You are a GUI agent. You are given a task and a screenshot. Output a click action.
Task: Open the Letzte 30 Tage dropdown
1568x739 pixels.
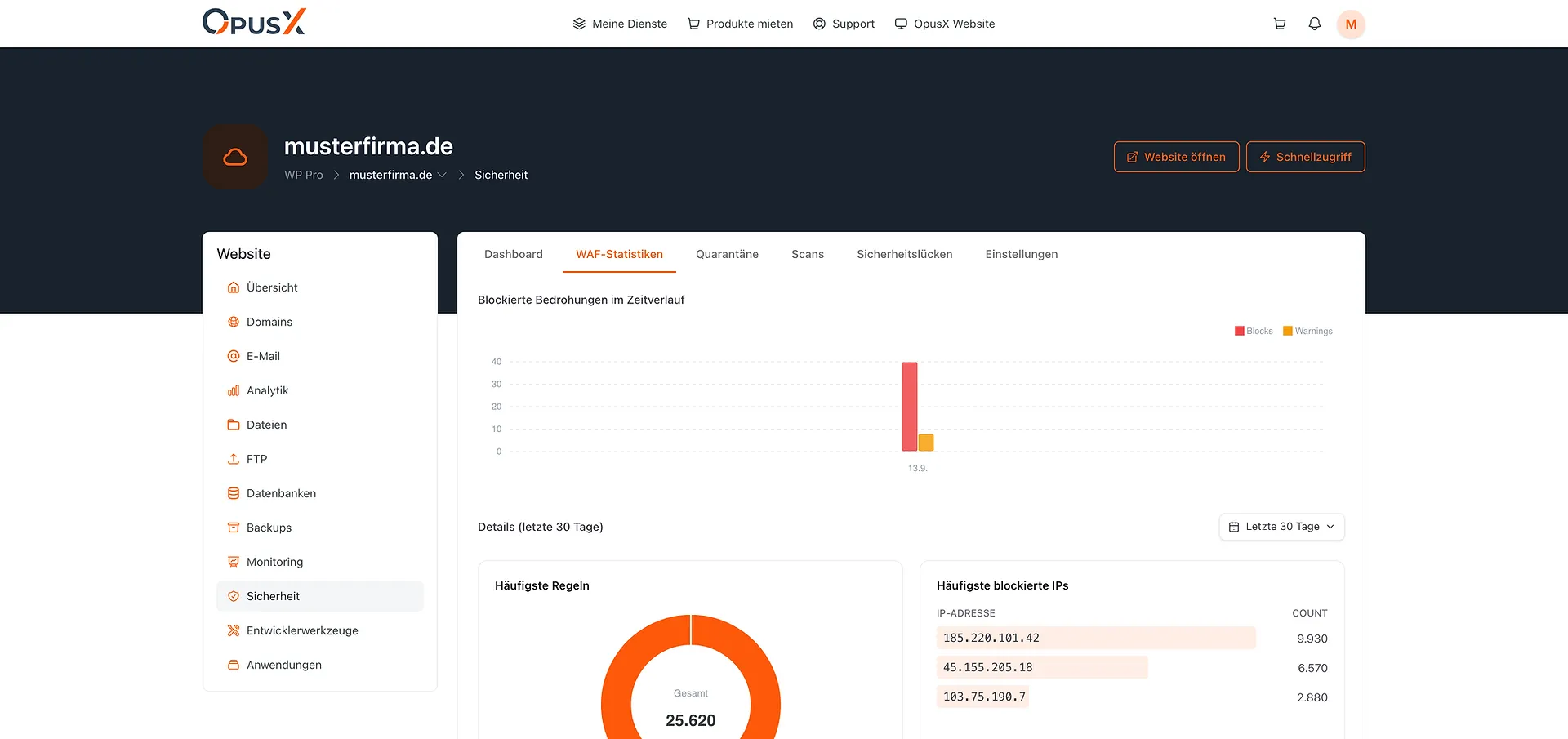pyautogui.click(x=1281, y=527)
